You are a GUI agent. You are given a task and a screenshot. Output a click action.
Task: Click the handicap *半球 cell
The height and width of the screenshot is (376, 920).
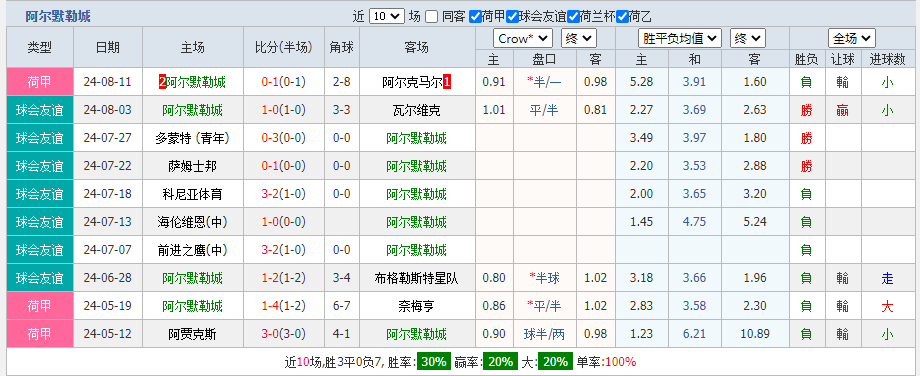(x=544, y=278)
